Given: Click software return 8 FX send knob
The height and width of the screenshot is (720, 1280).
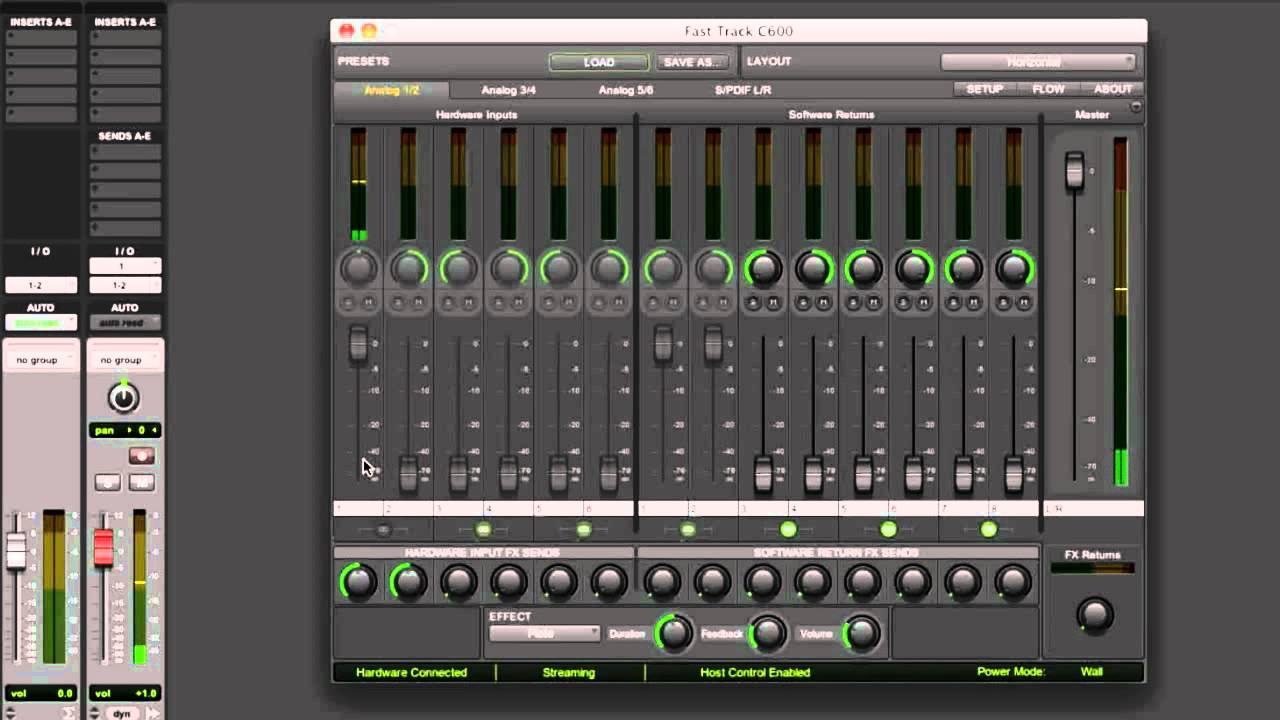Looking at the screenshot, I should point(1013,581).
